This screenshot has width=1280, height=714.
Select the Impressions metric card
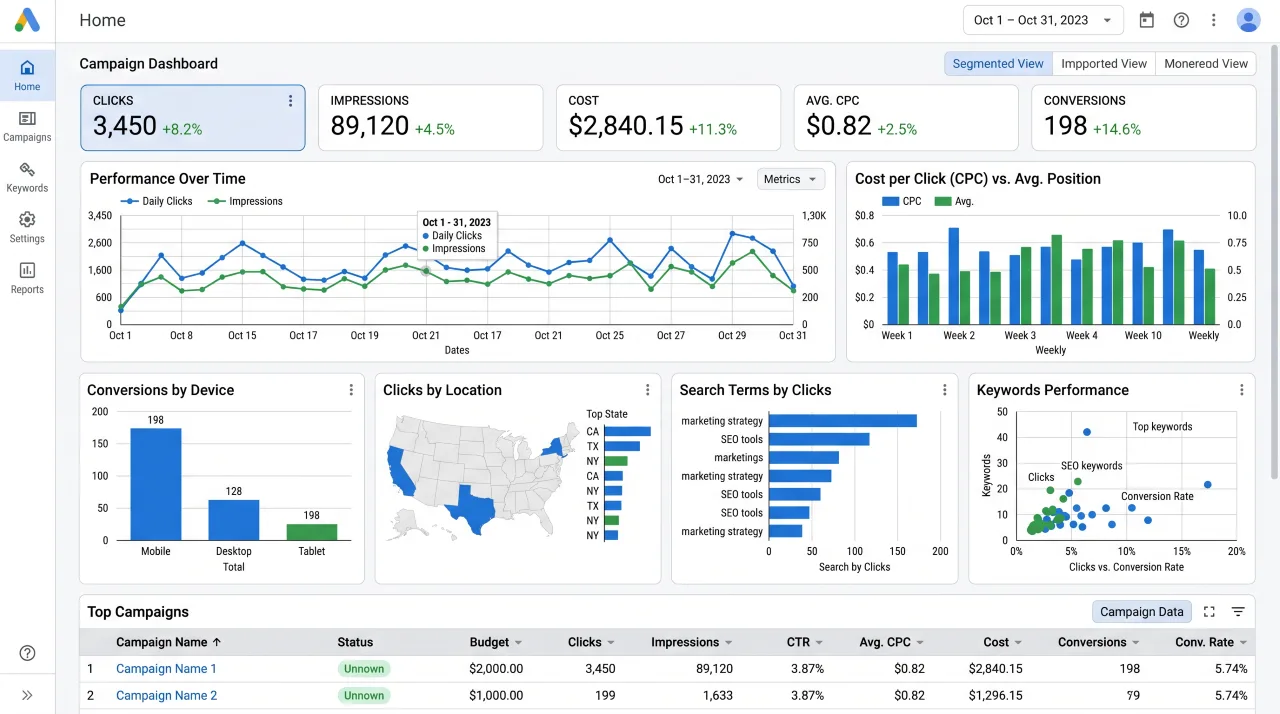[430, 118]
